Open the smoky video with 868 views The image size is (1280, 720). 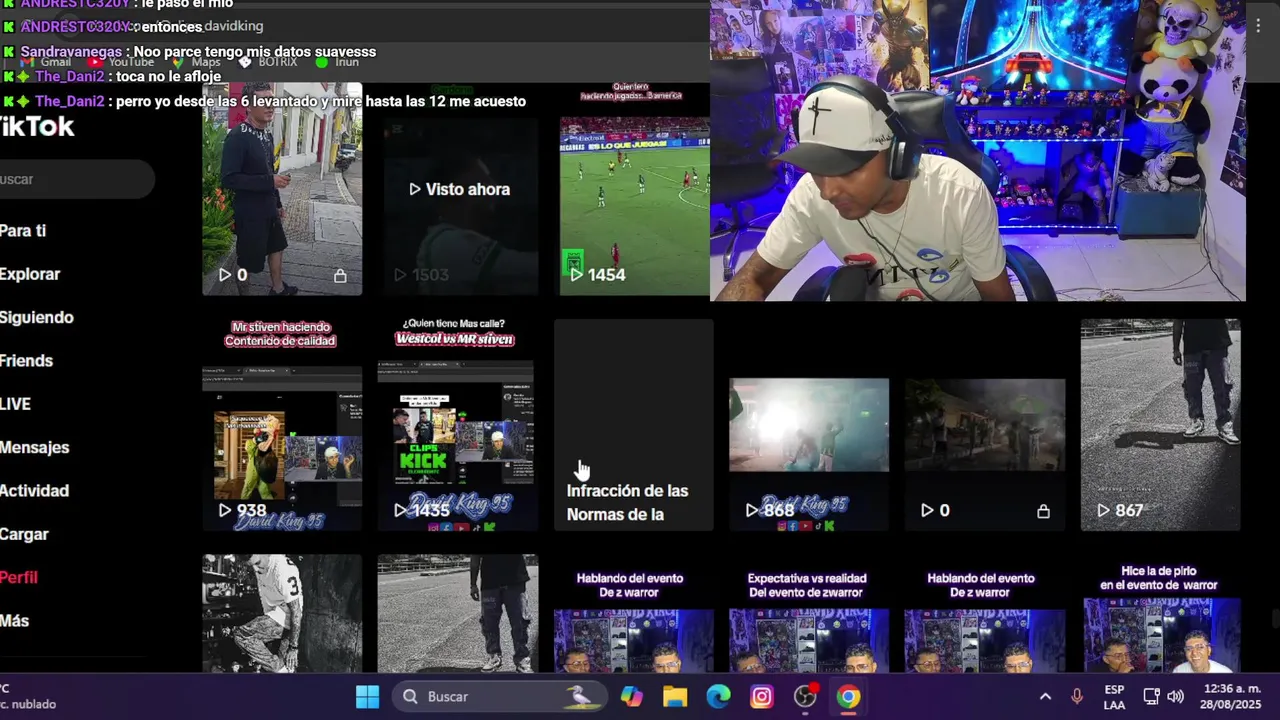(x=809, y=425)
